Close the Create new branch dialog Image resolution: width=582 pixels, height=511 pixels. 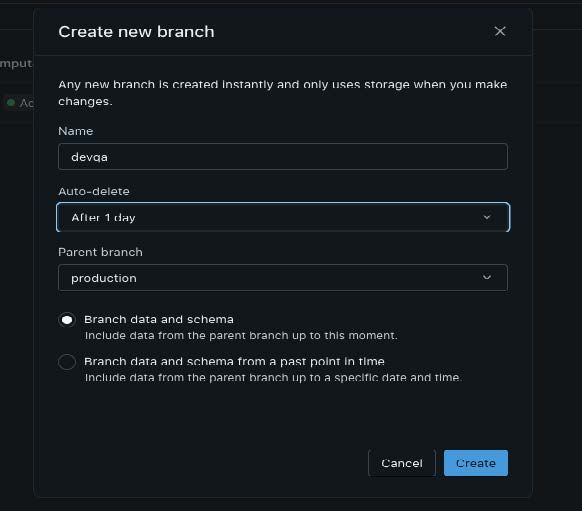[x=500, y=32]
